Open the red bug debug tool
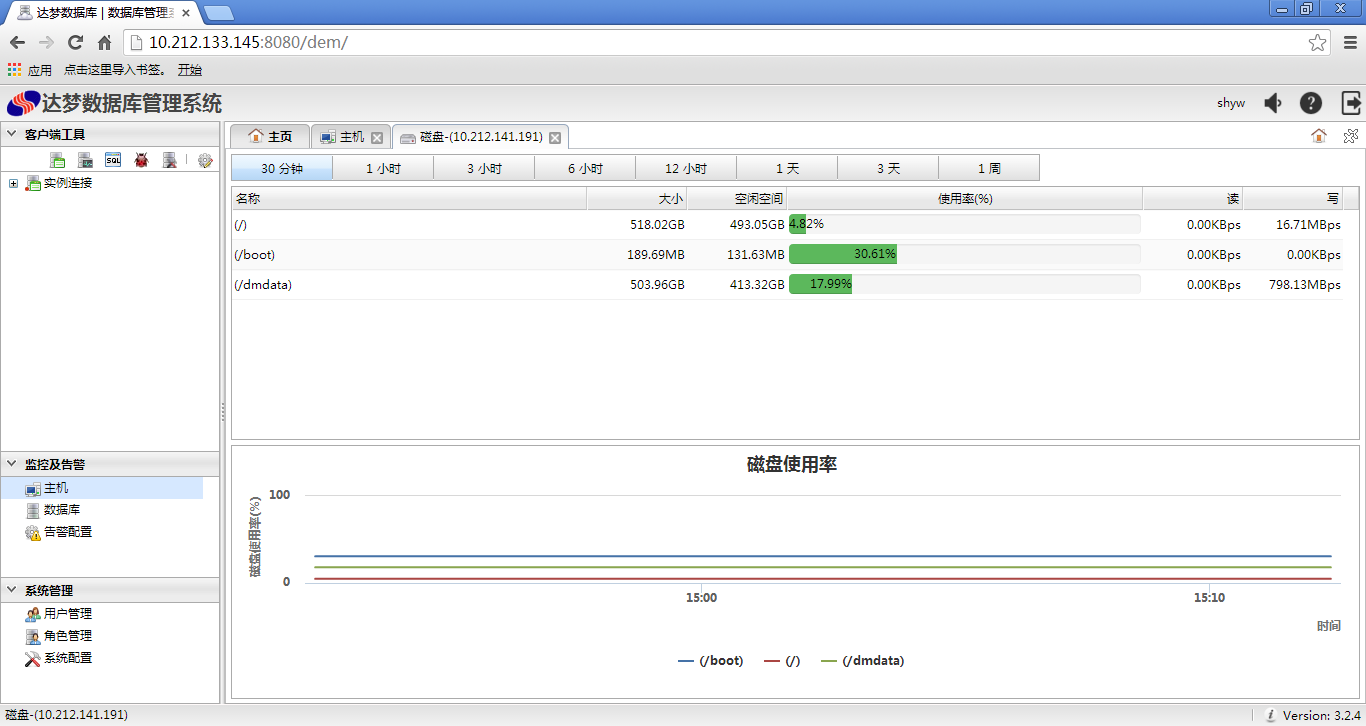Screen dimensions: 1366x726 tap(142, 160)
